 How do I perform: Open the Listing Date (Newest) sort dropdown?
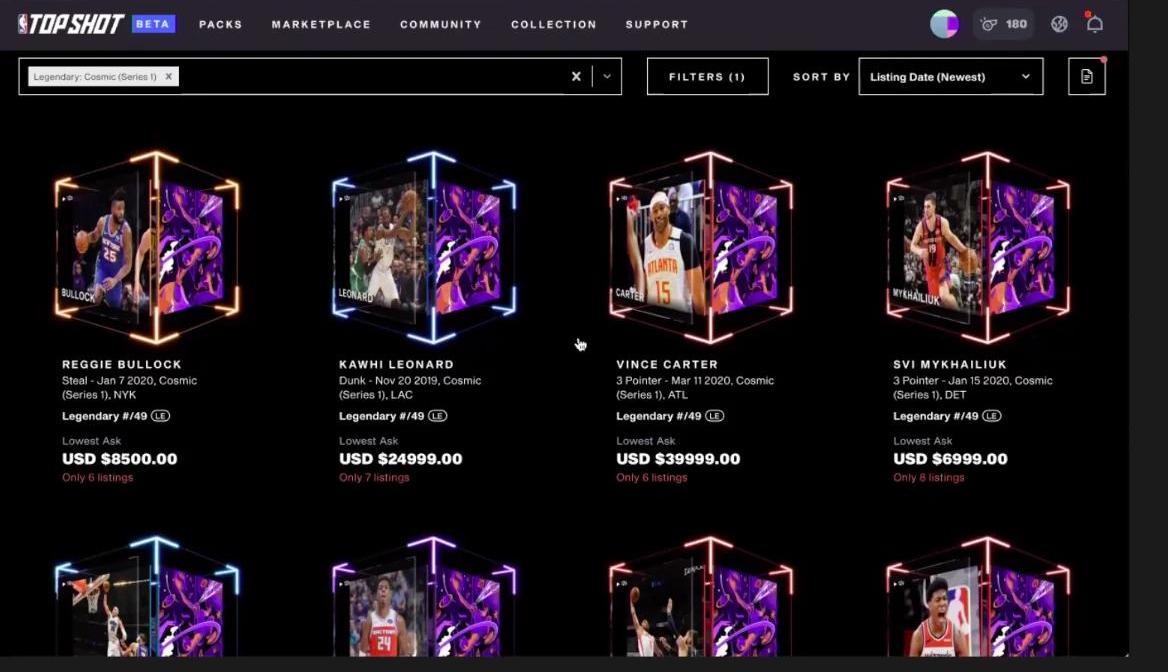[x=950, y=76]
